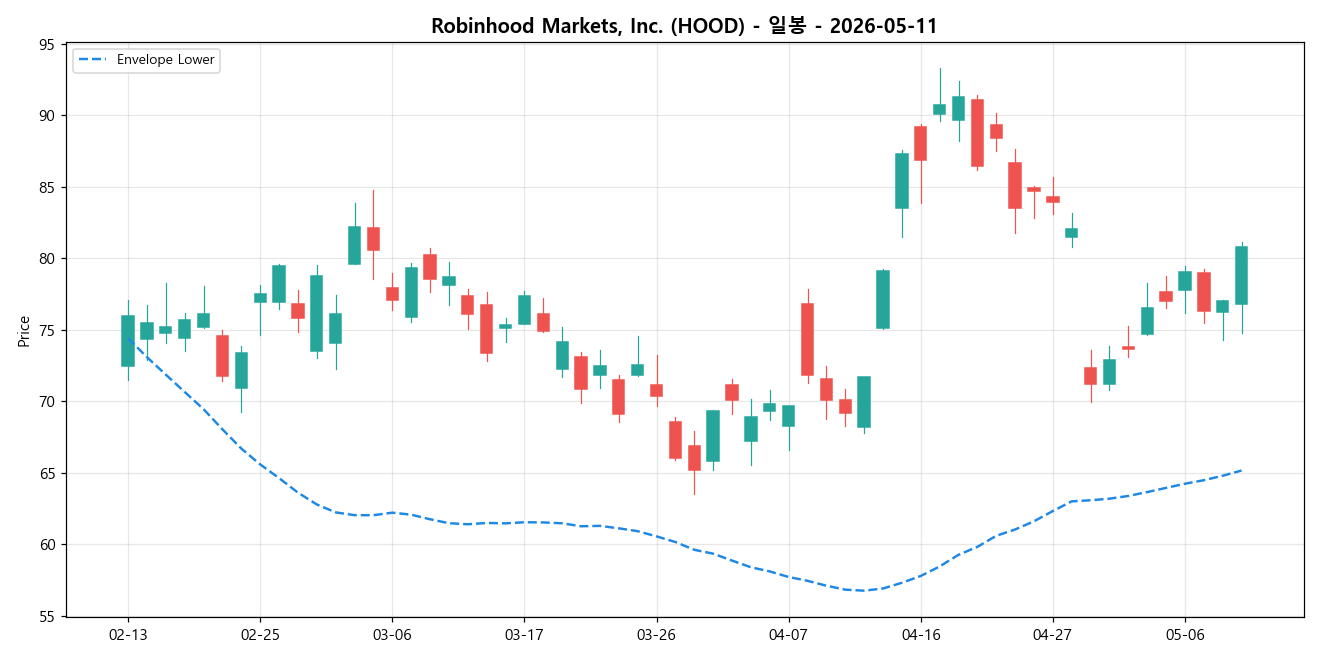Click the 70 price axis tick label

49,402
